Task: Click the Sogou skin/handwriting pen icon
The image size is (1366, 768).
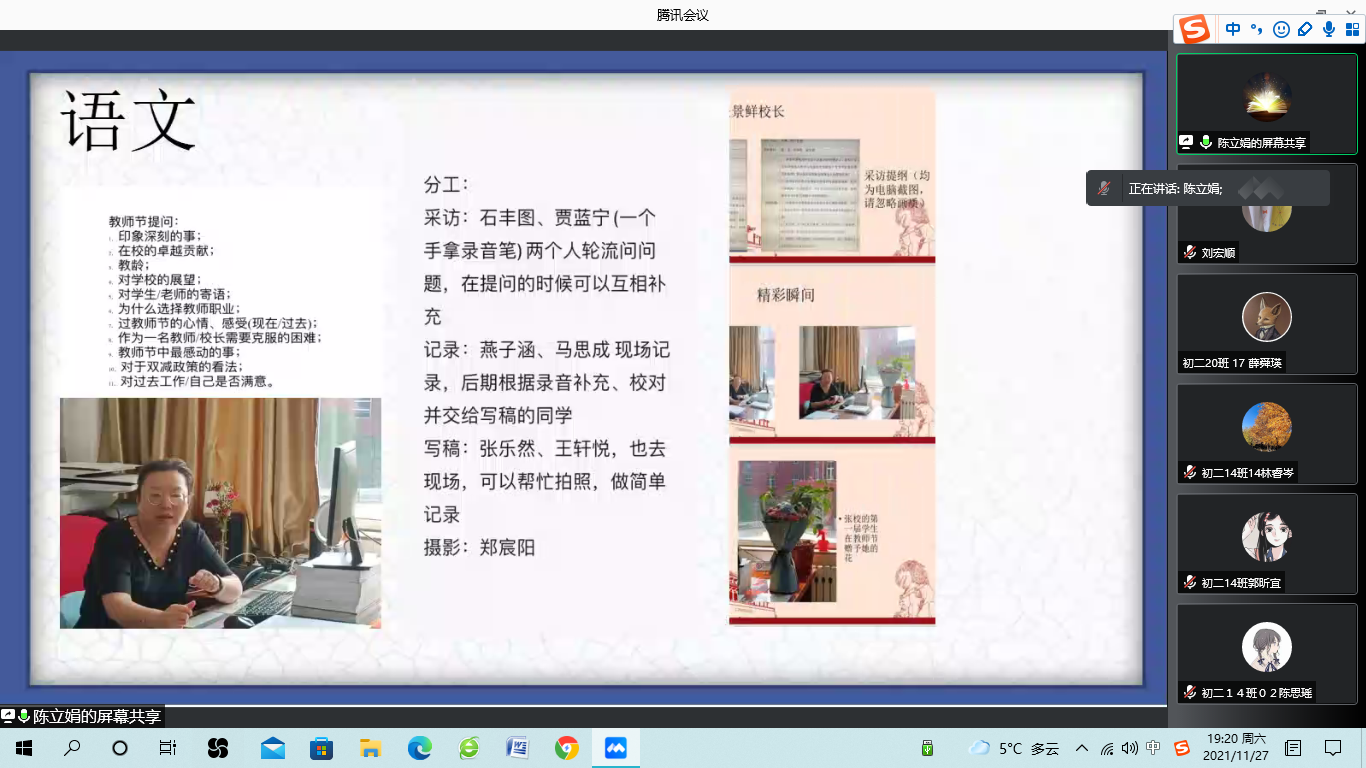Action: (x=1304, y=30)
